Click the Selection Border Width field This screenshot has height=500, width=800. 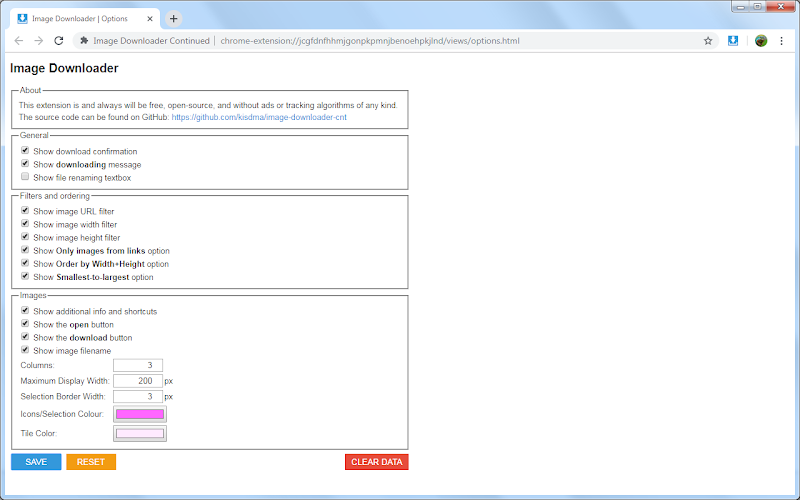coord(138,396)
